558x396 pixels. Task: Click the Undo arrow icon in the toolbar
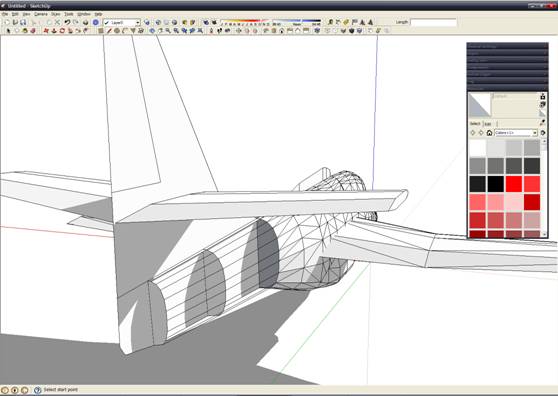tap(67, 22)
